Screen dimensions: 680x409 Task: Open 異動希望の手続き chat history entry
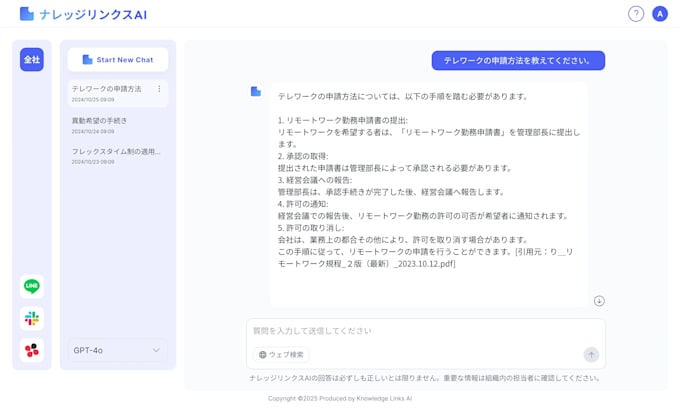[x=118, y=125]
